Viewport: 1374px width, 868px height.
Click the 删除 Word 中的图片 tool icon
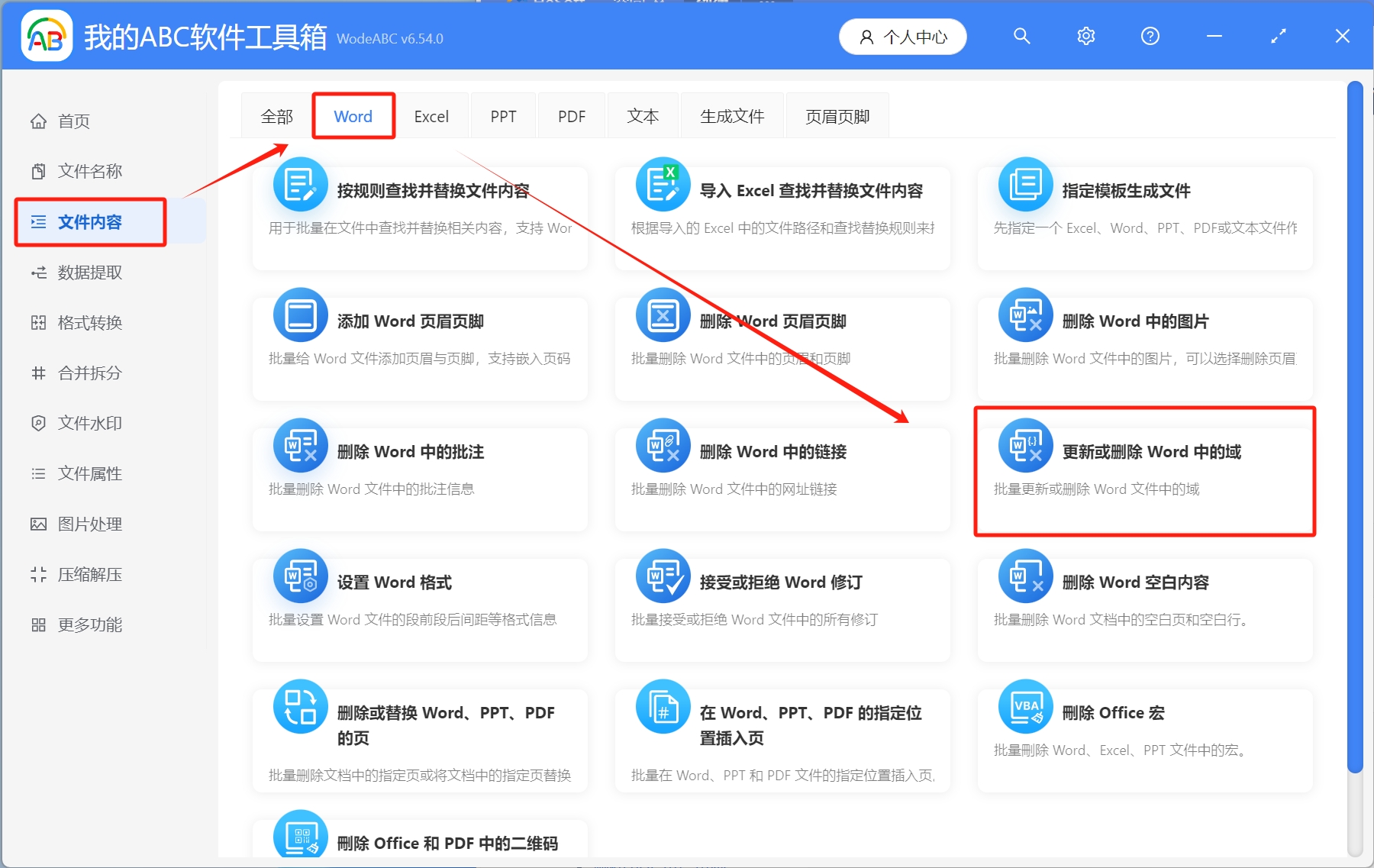(1025, 315)
